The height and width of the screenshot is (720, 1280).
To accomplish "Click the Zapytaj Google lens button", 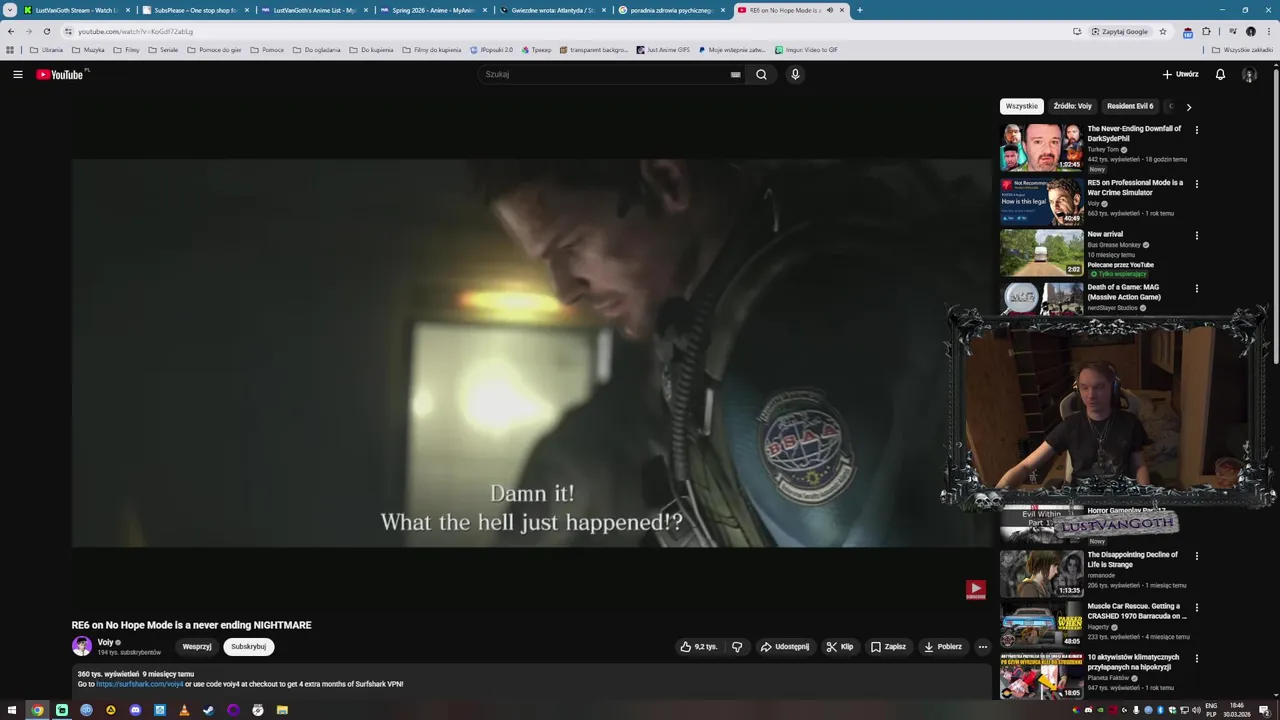I will coord(1119,31).
